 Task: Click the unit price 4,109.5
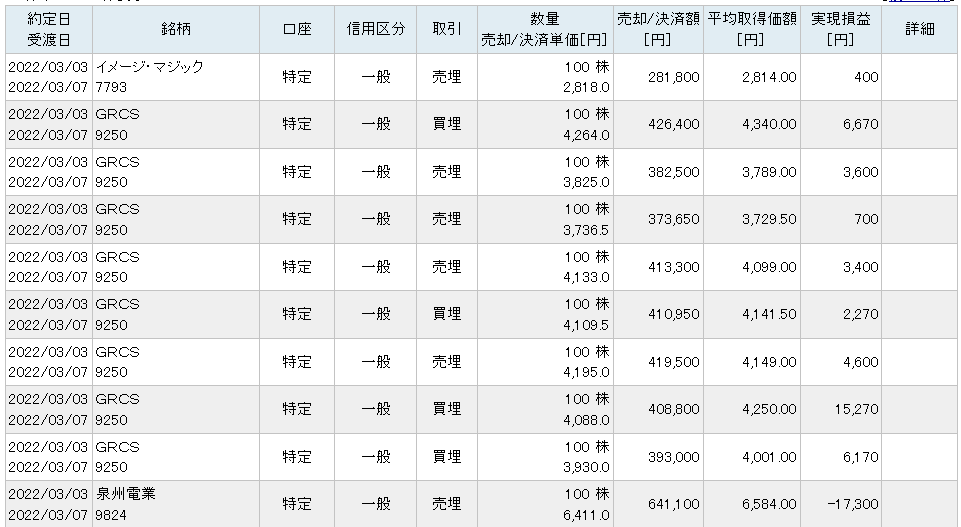pyautogui.click(x=587, y=325)
